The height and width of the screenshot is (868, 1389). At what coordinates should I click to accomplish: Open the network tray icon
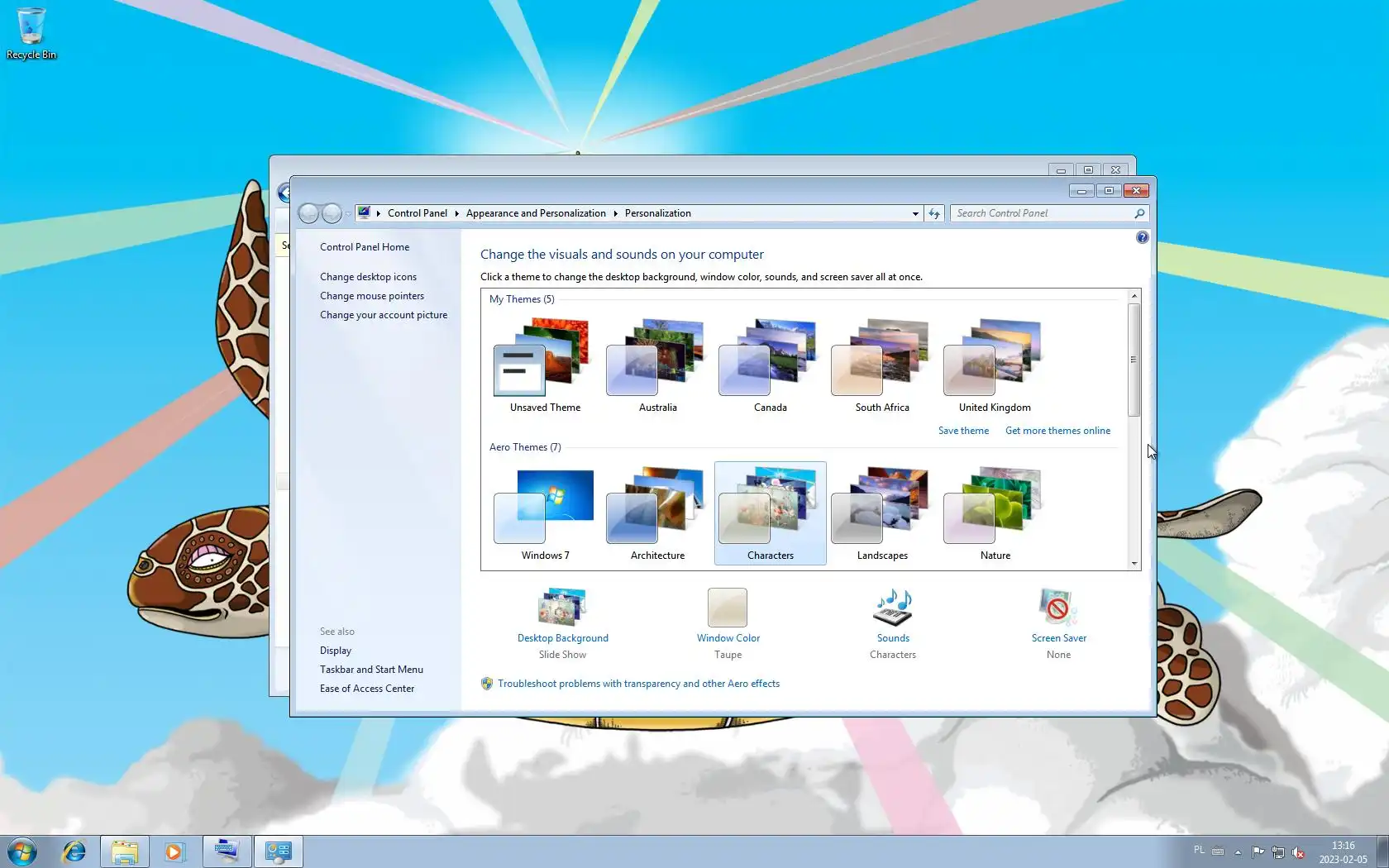click(x=1278, y=852)
